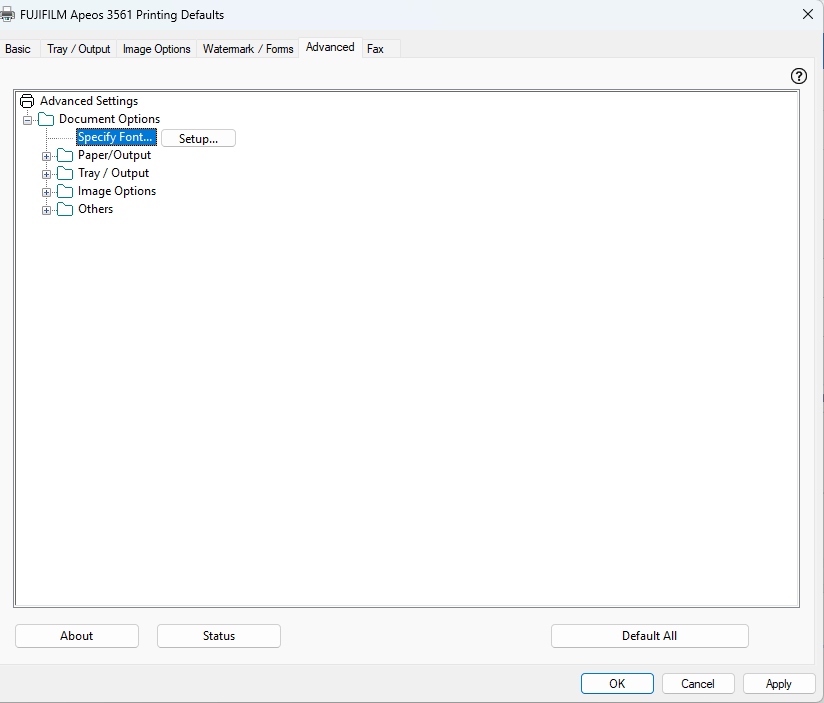Click the Others folder icon

click(x=65, y=209)
